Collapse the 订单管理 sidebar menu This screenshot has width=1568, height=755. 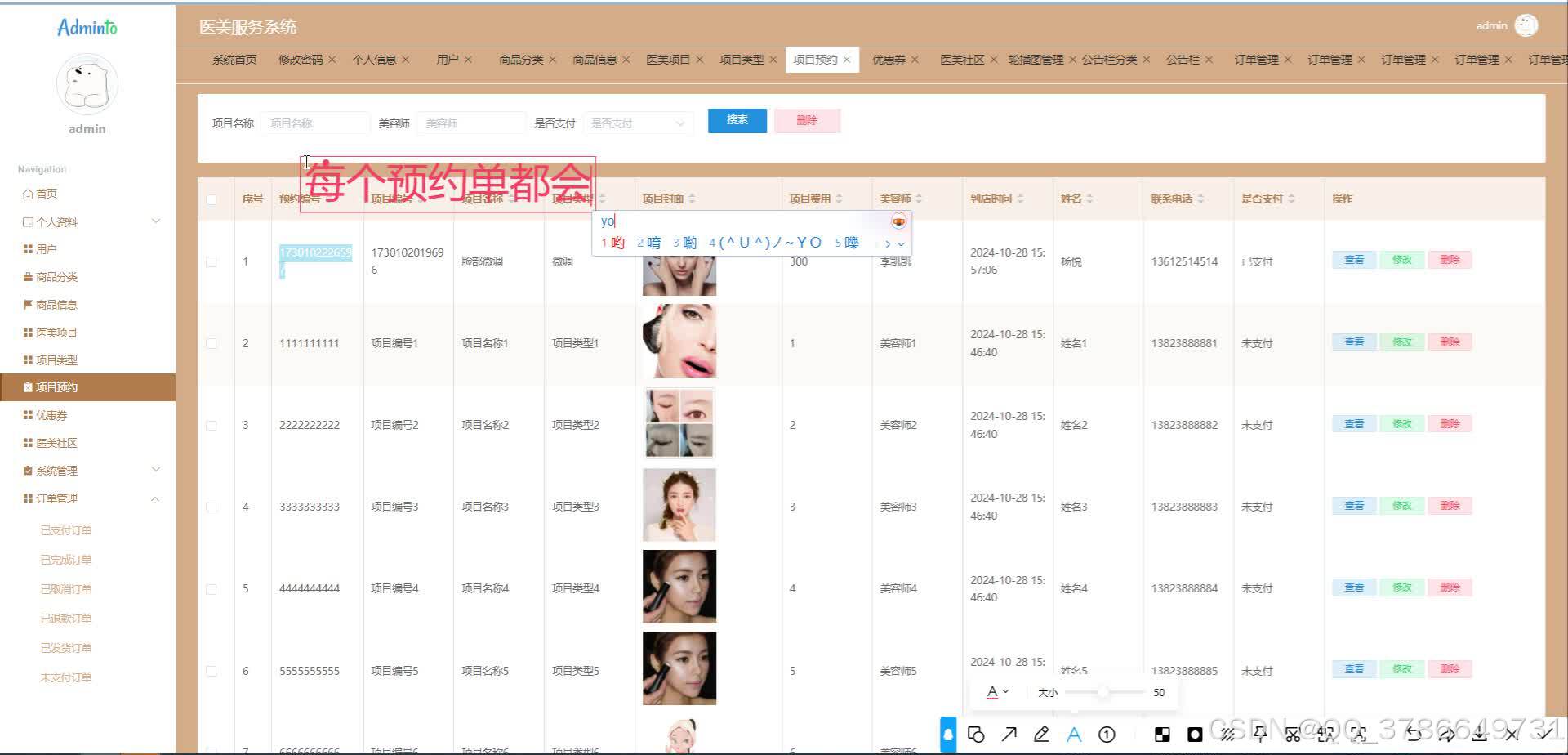(x=87, y=498)
